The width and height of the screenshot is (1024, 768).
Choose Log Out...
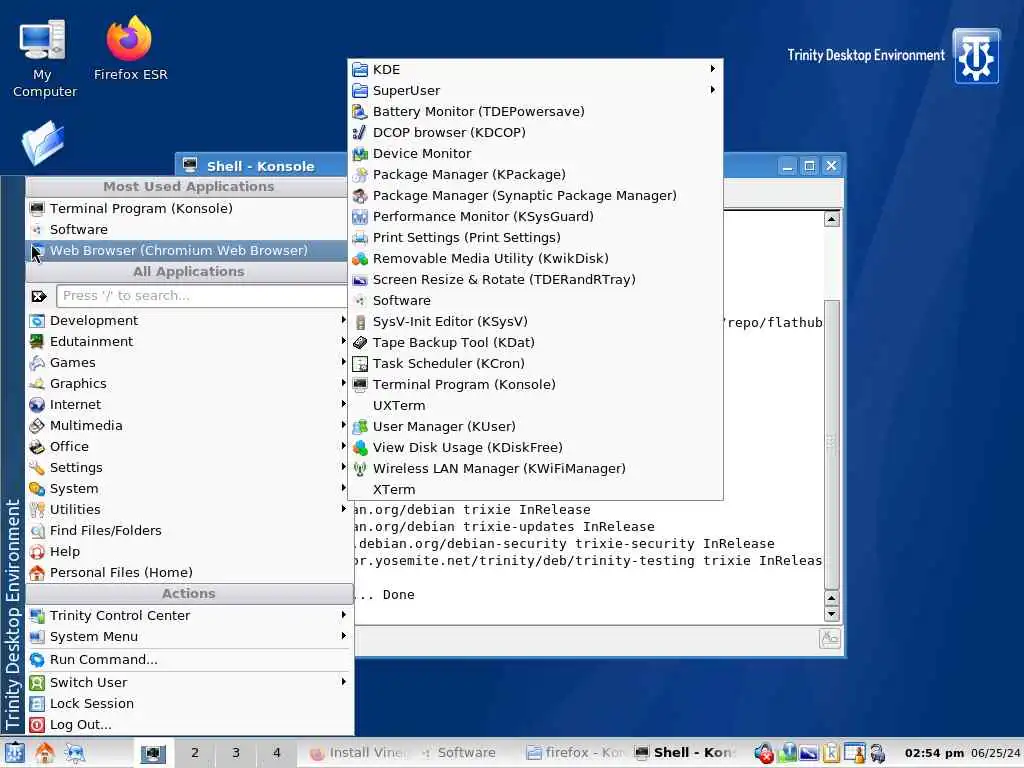[x=189, y=724]
